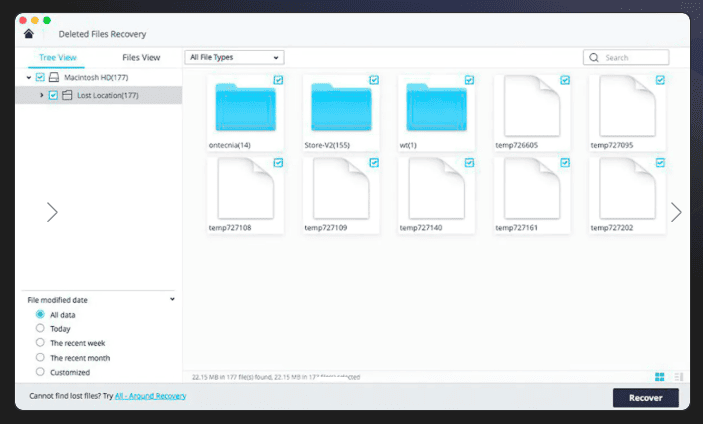This screenshot has height=424, width=703.
Task: Uncheck the temp727108 file checkbox
Action: 278,162
